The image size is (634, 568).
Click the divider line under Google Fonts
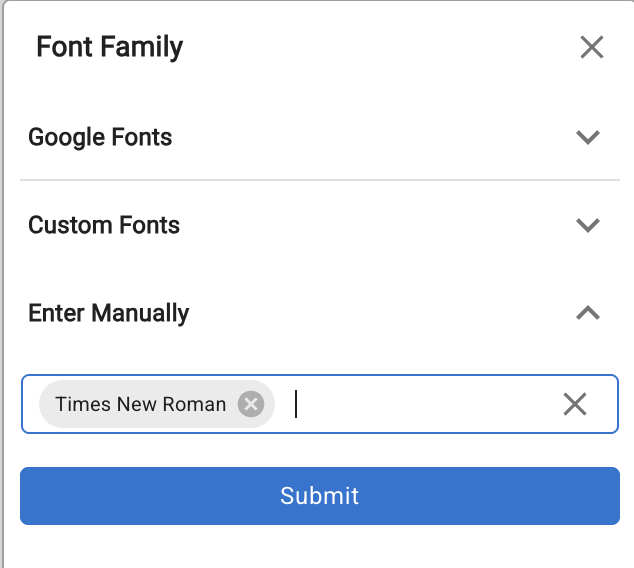pos(320,180)
